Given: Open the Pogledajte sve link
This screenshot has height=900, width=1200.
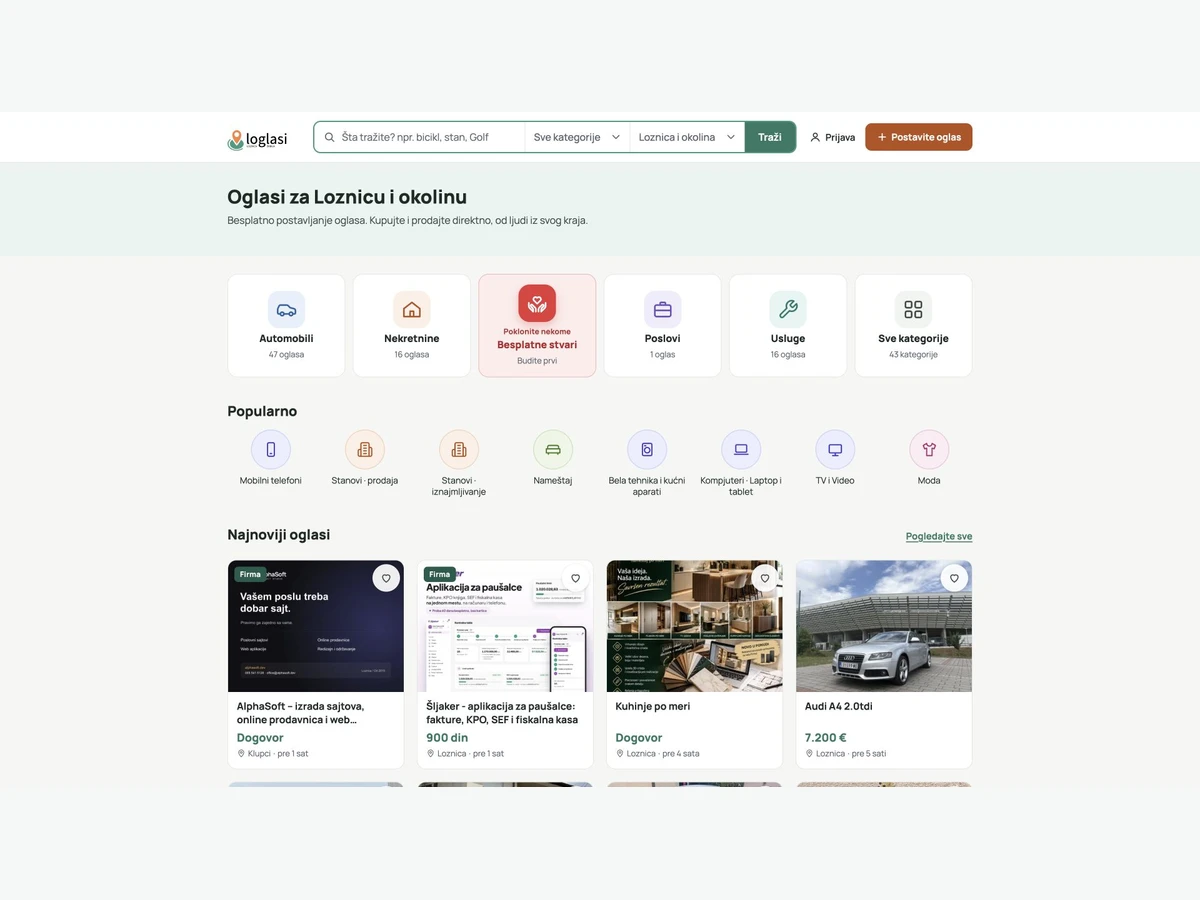Looking at the screenshot, I should coord(939,537).
